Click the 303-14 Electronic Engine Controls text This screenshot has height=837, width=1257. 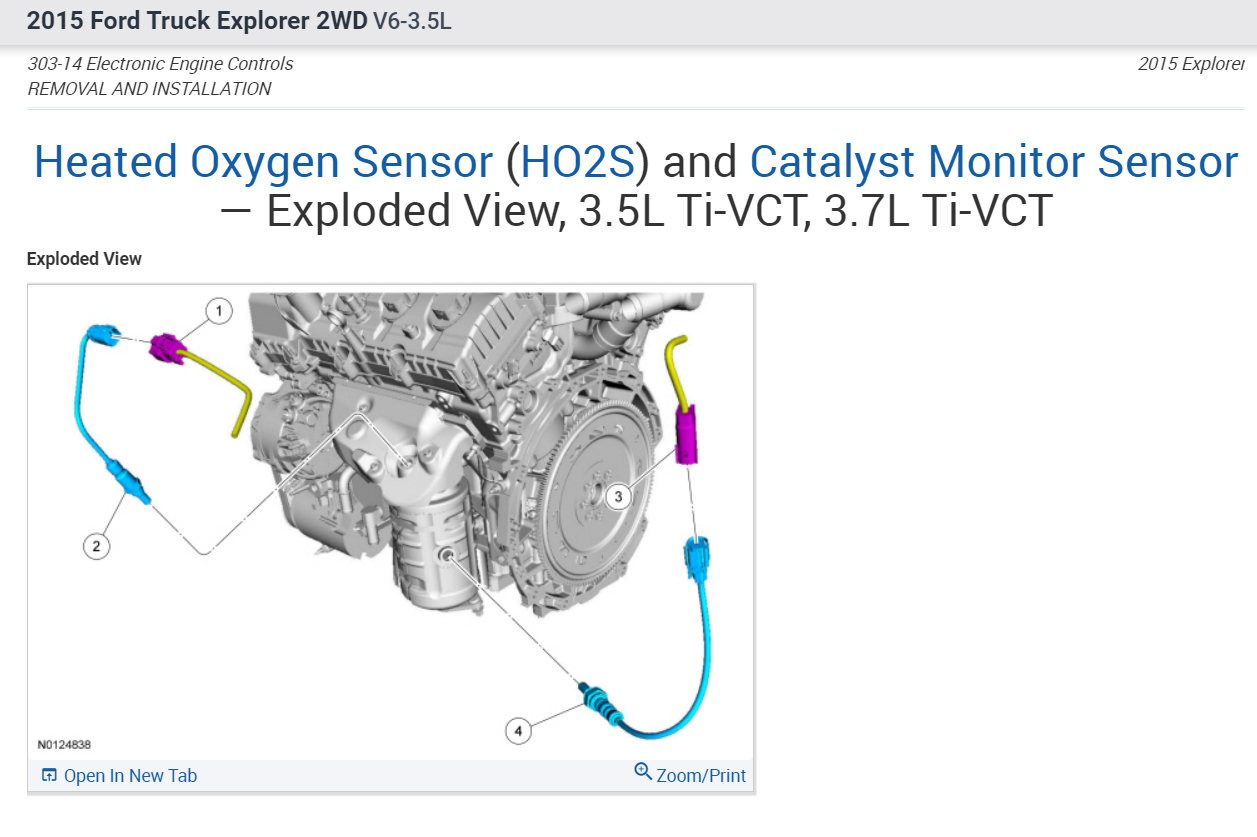[x=160, y=64]
